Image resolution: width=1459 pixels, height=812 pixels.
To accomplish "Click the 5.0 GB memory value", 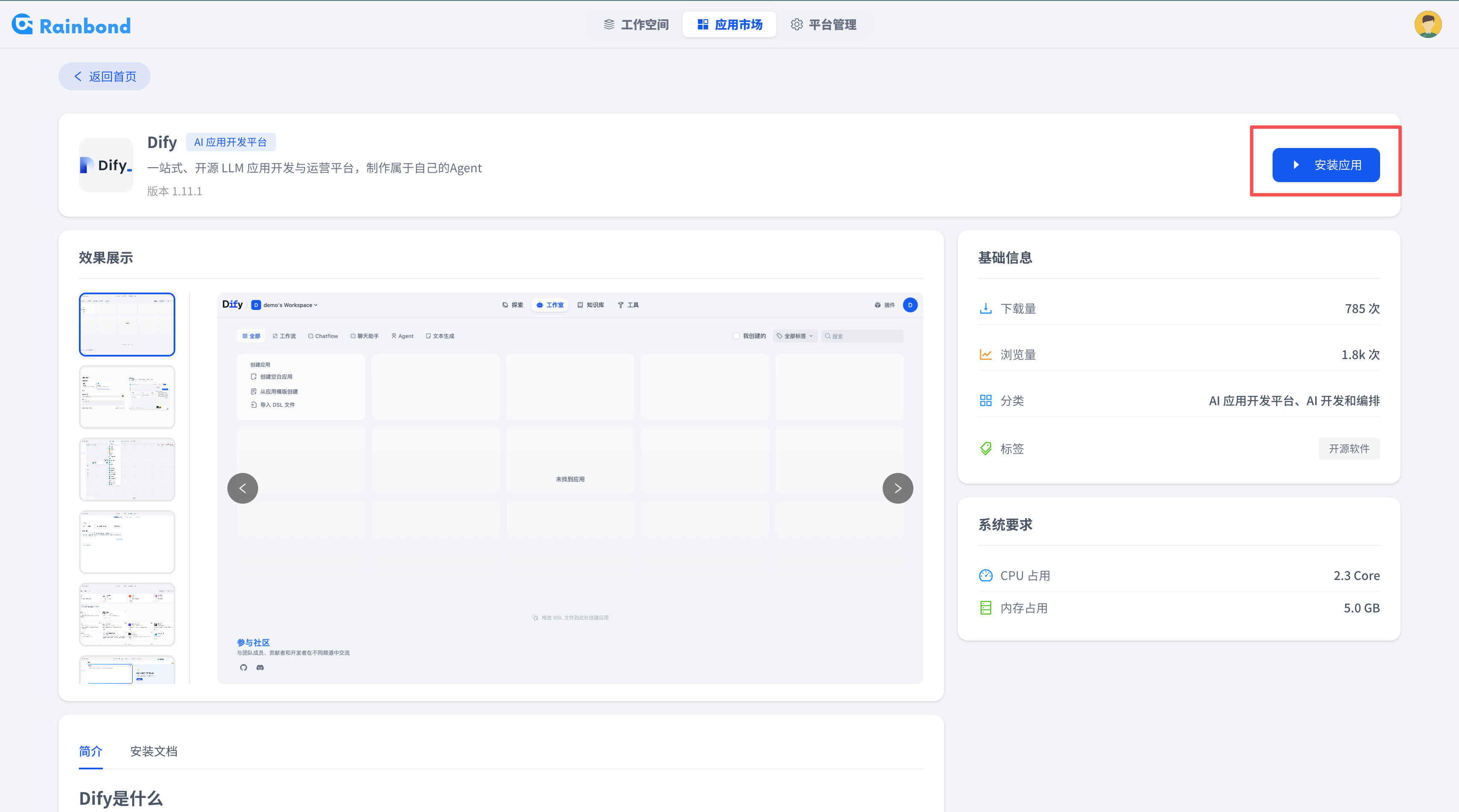I will 1362,608.
